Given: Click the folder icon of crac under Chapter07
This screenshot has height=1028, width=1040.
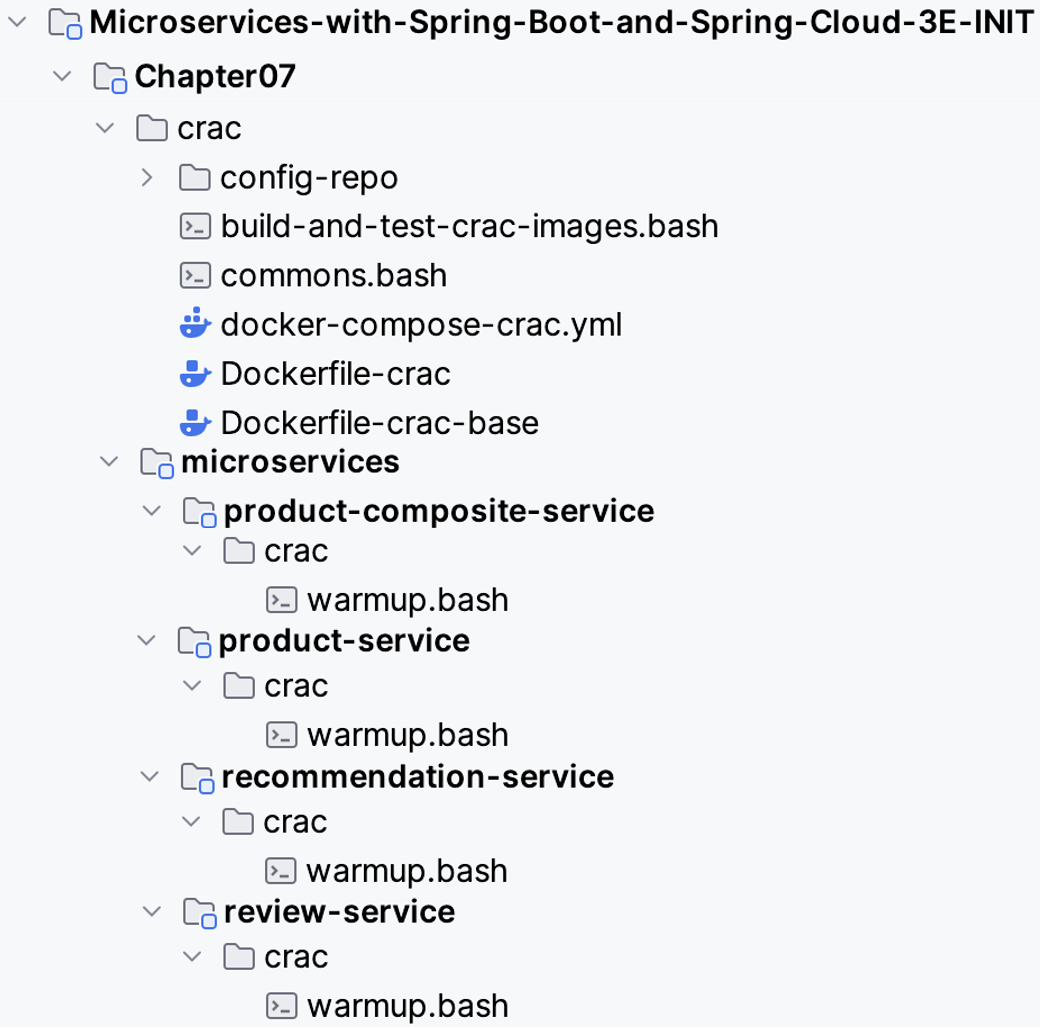Looking at the screenshot, I should [152, 127].
